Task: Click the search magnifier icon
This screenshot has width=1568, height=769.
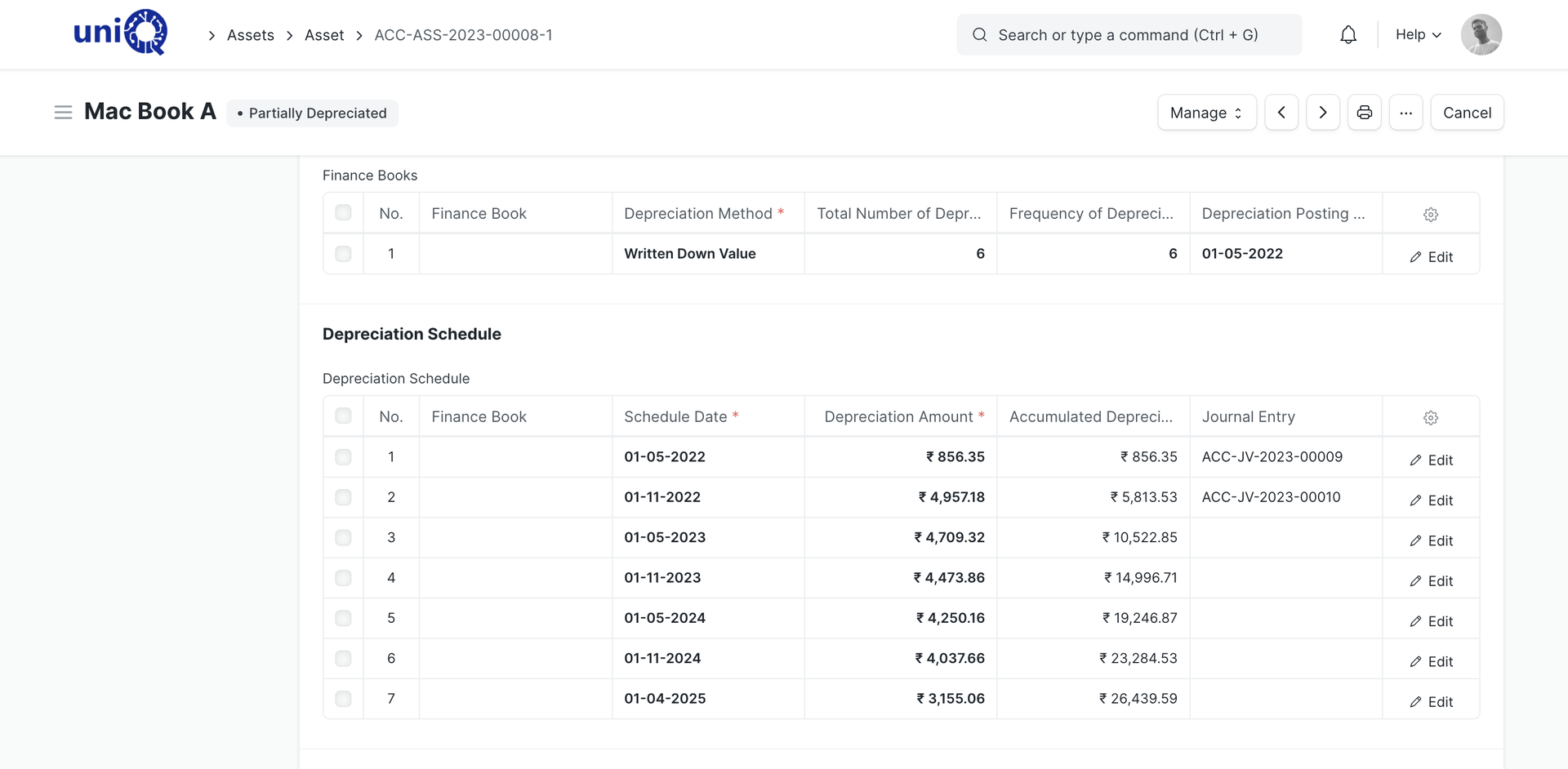Action: tap(980, 34)
